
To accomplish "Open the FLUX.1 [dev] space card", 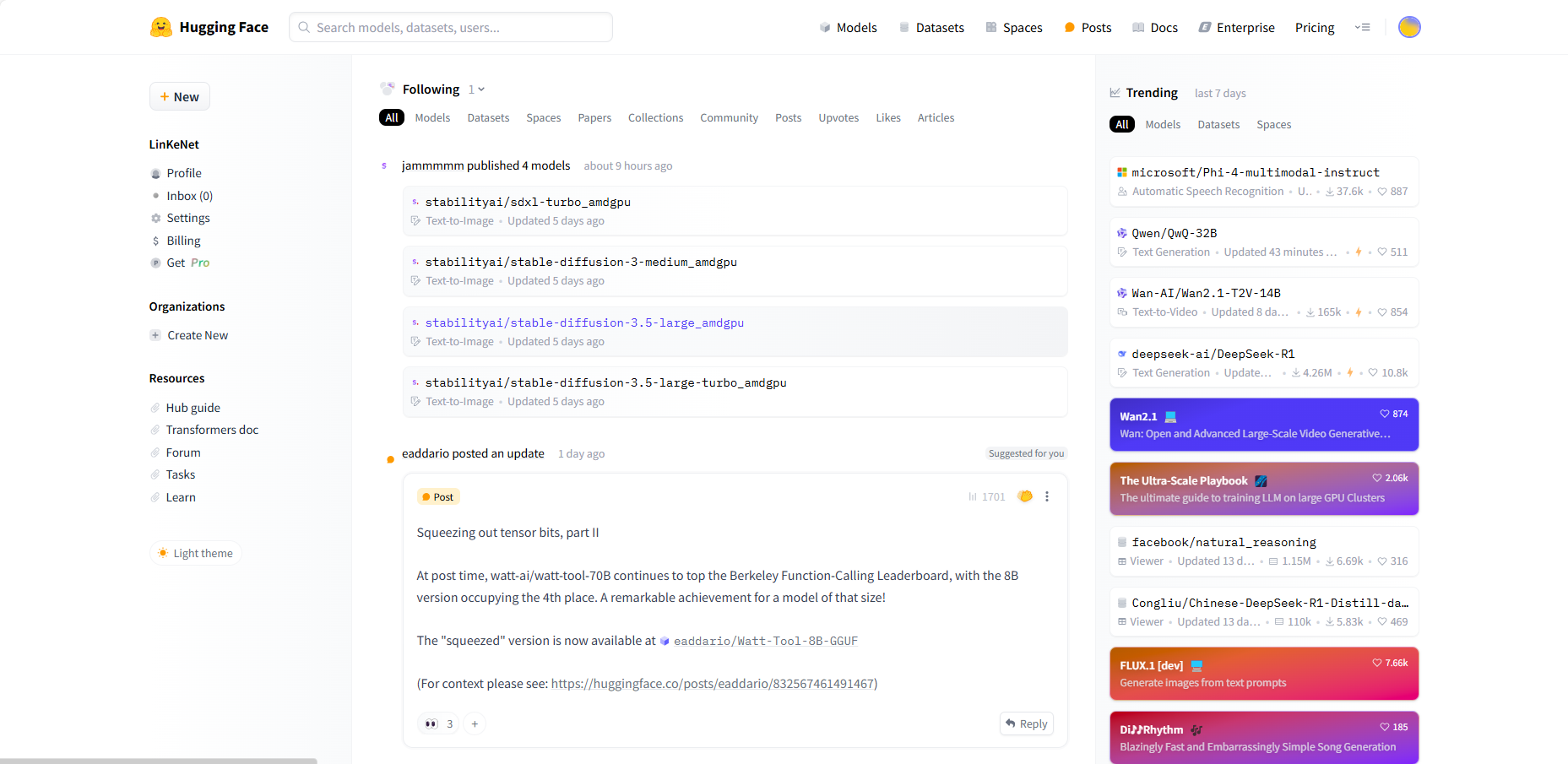I will tap(1263, 674).
